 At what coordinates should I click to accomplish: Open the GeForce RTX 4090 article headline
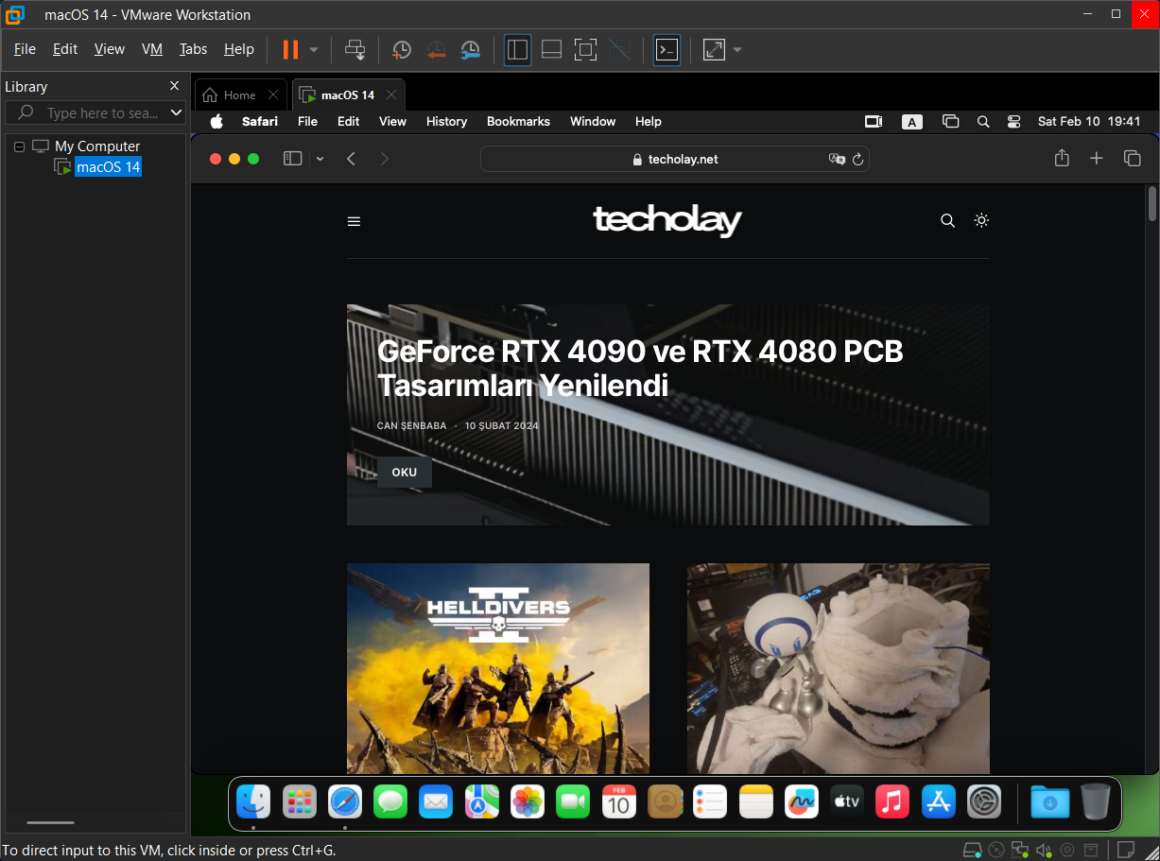point(640,368)
